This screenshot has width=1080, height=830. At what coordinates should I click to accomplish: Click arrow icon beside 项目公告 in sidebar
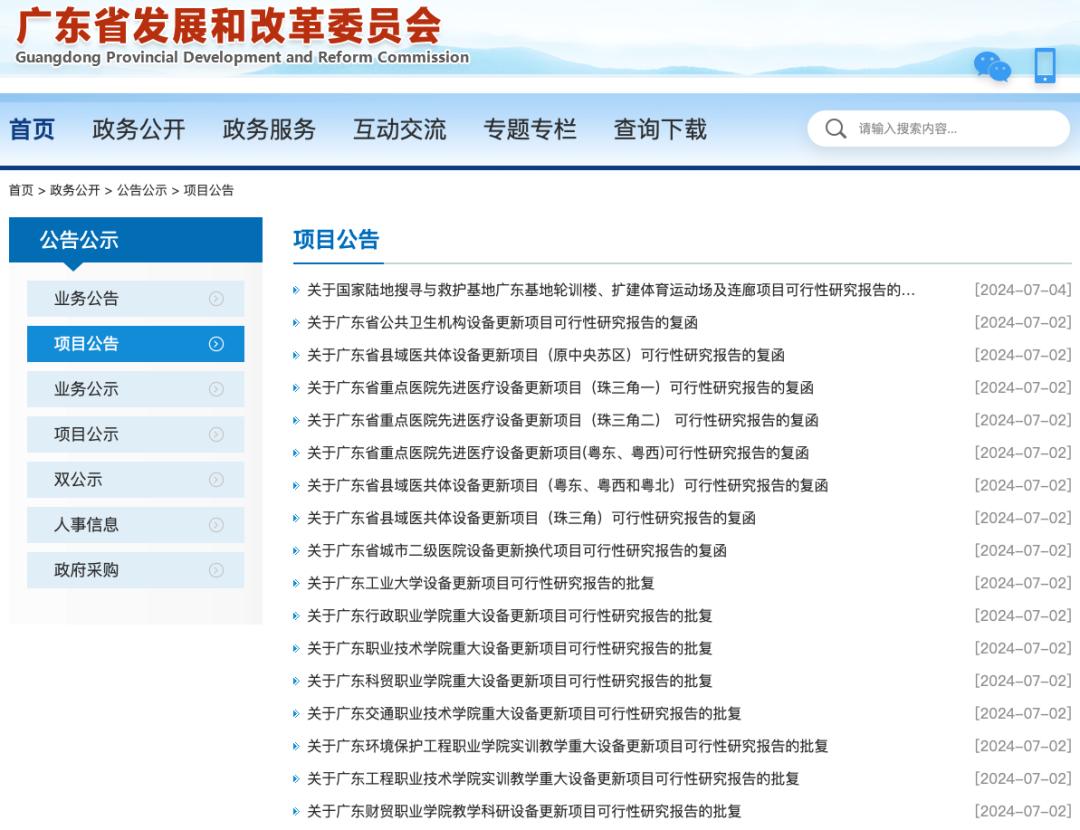coord(216,344)
